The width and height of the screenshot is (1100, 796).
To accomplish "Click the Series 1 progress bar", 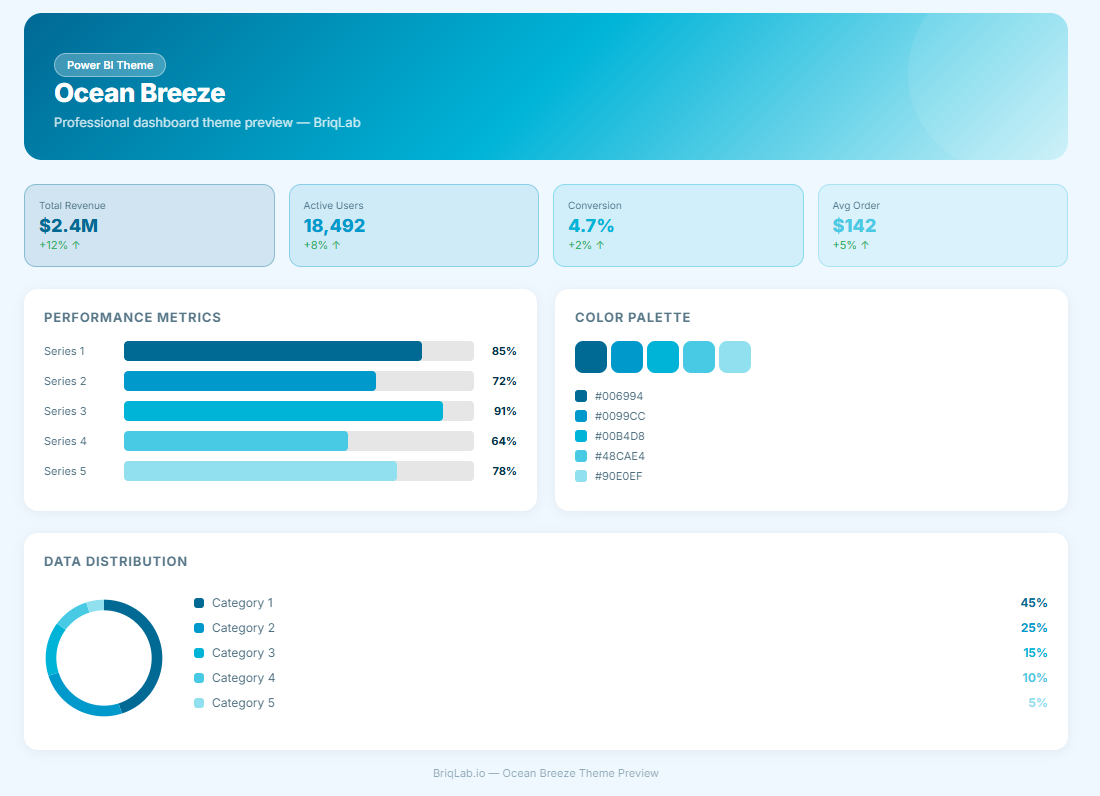I will pyautogui.click(x=298, y=351).
